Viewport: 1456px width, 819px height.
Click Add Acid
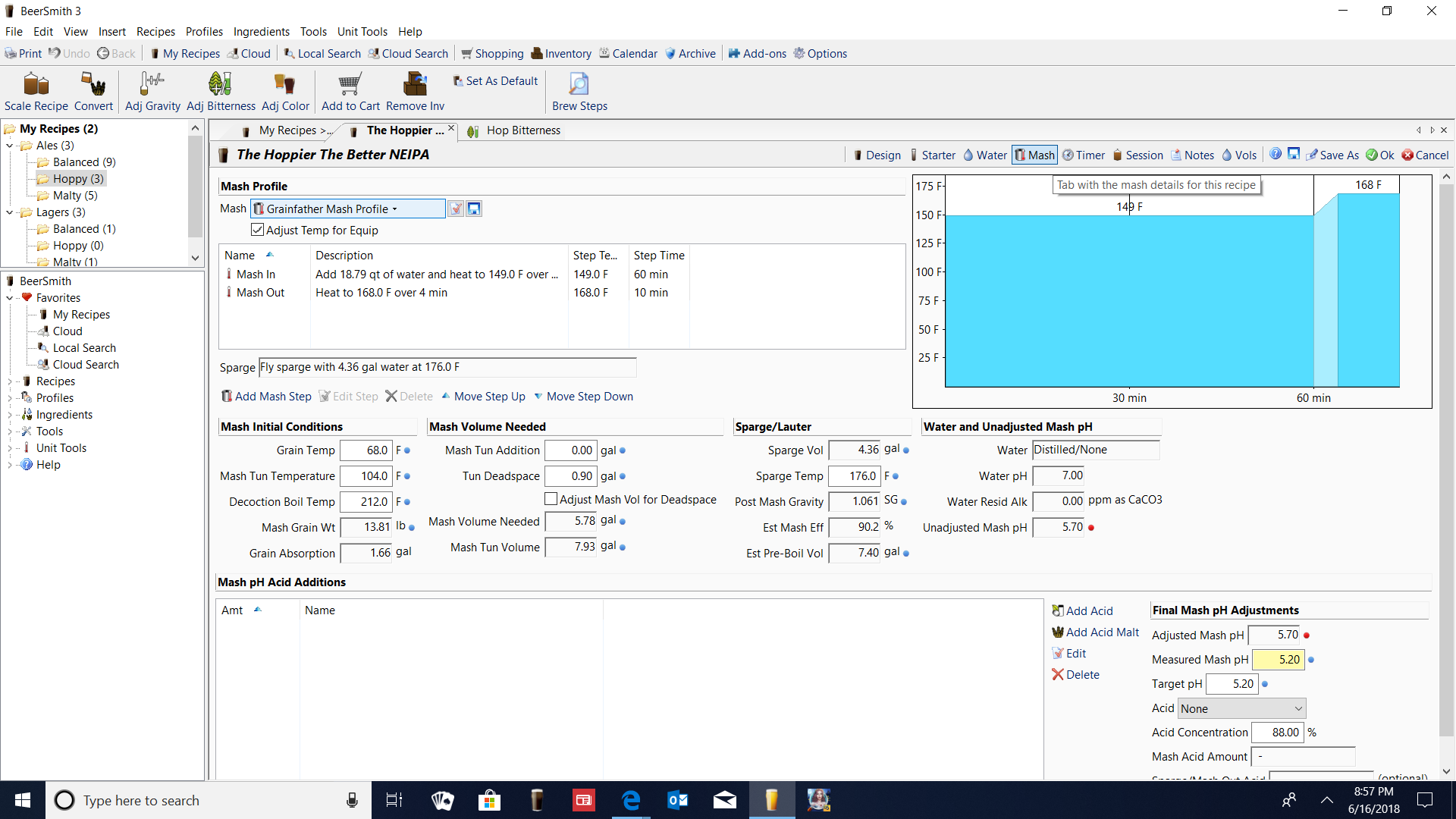[x=1082, y=611]
